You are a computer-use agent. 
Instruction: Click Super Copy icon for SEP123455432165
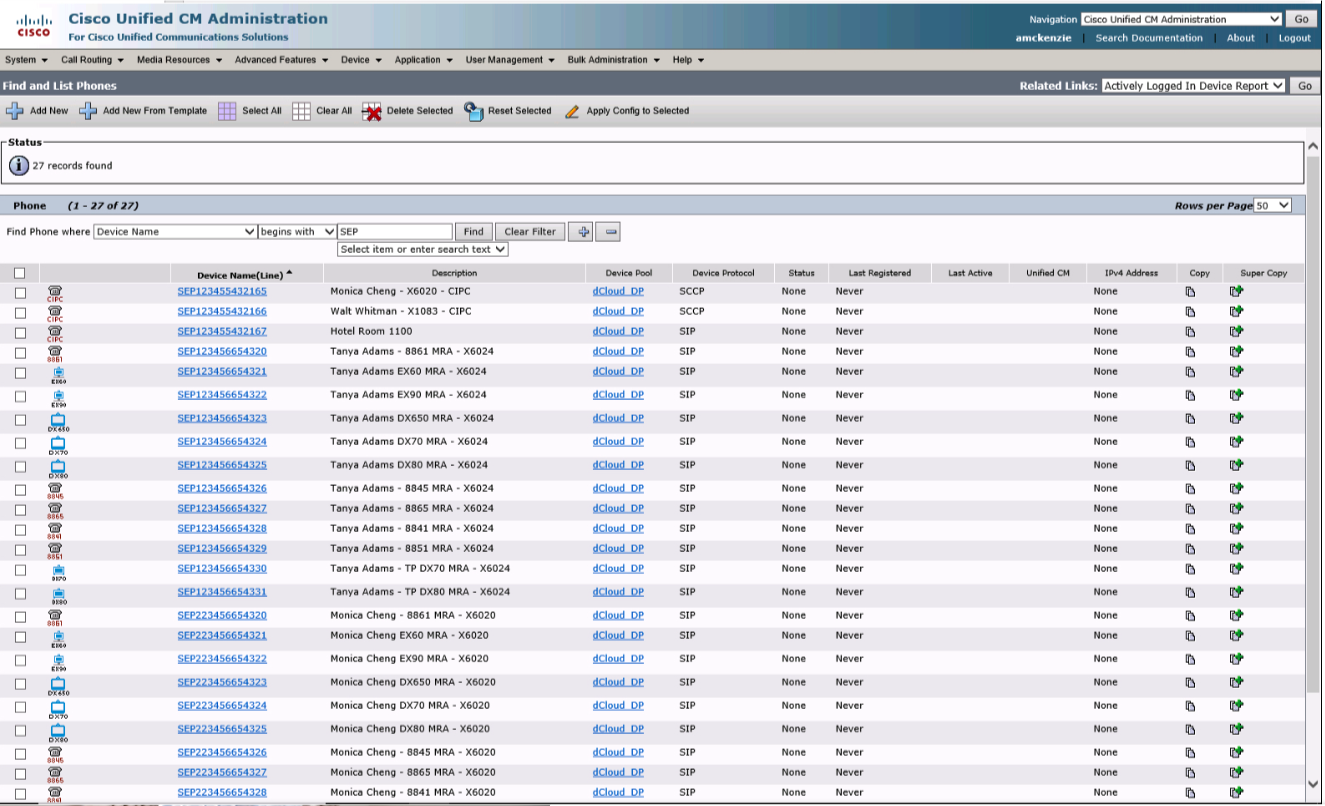[x=1236, y=291]
